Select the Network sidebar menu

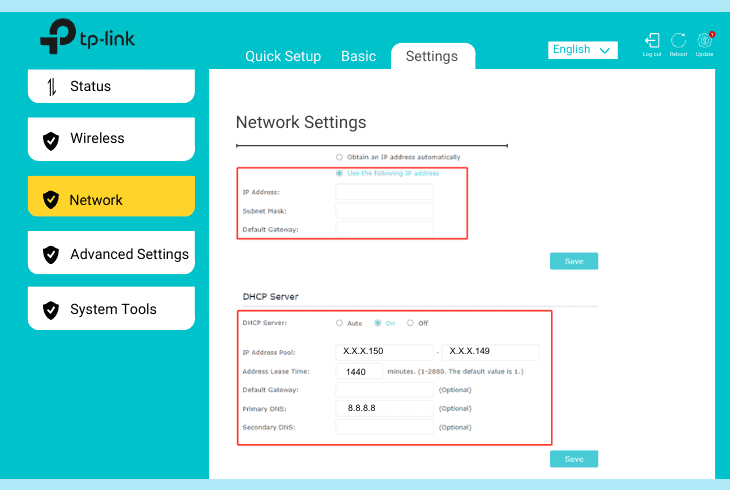point(111,196)
